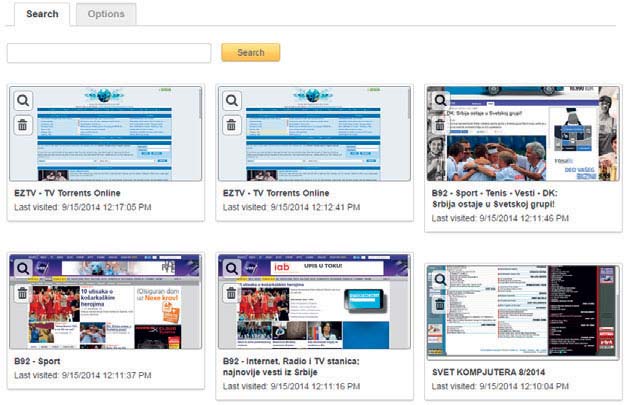This screenshot has width=630, height=405.
Task: Click title 'B92 - Sport - Tenis - Vesti'
Action: click(x=495, y=198)
